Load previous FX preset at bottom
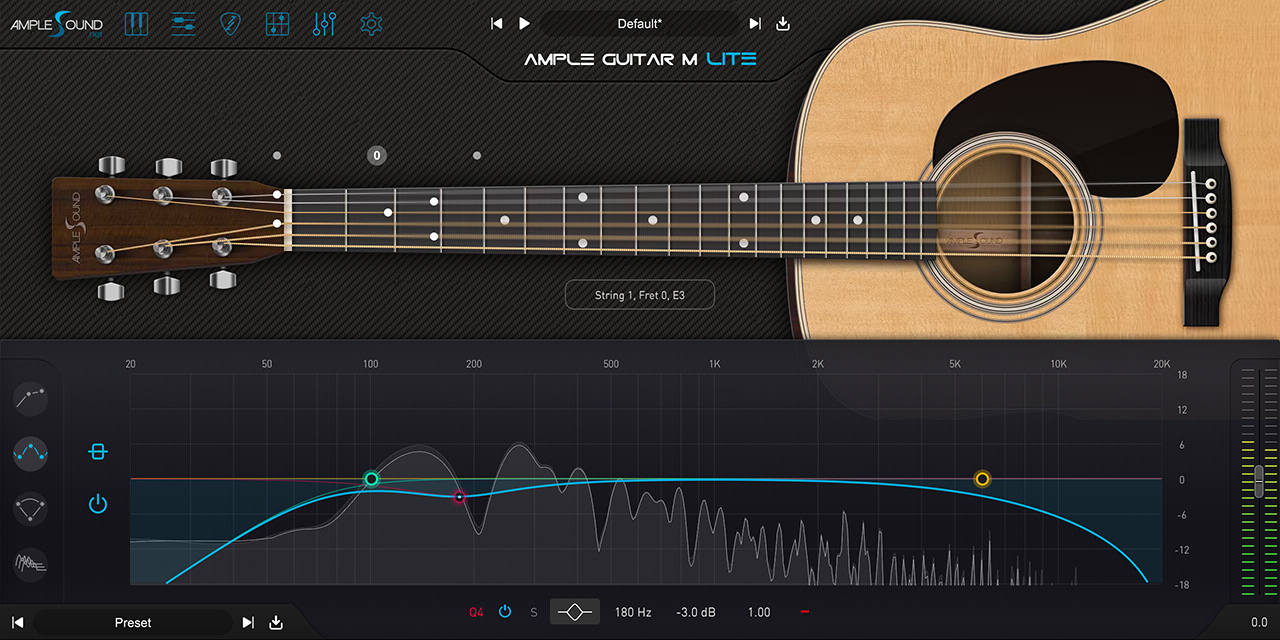The height and width of the screenshot is (640, 1280). [x=17, y=622]
